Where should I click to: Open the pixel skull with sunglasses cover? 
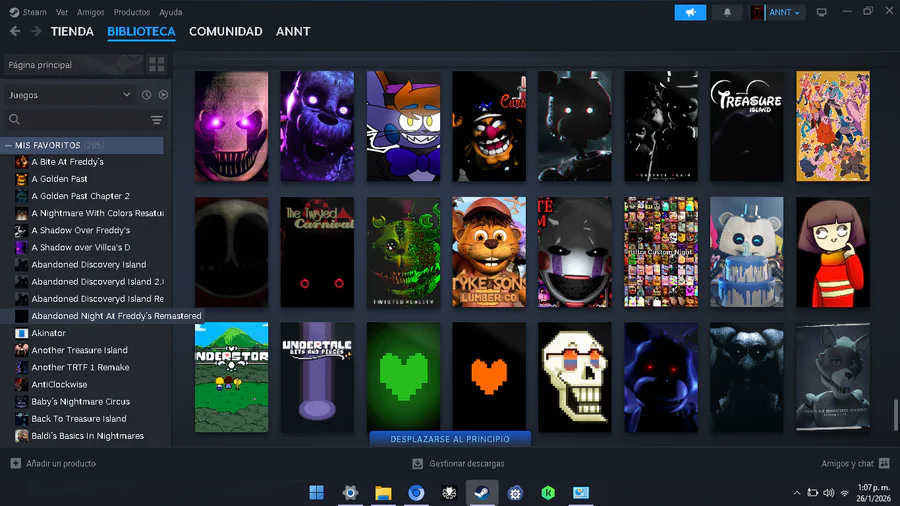click(x=575, y=377)
